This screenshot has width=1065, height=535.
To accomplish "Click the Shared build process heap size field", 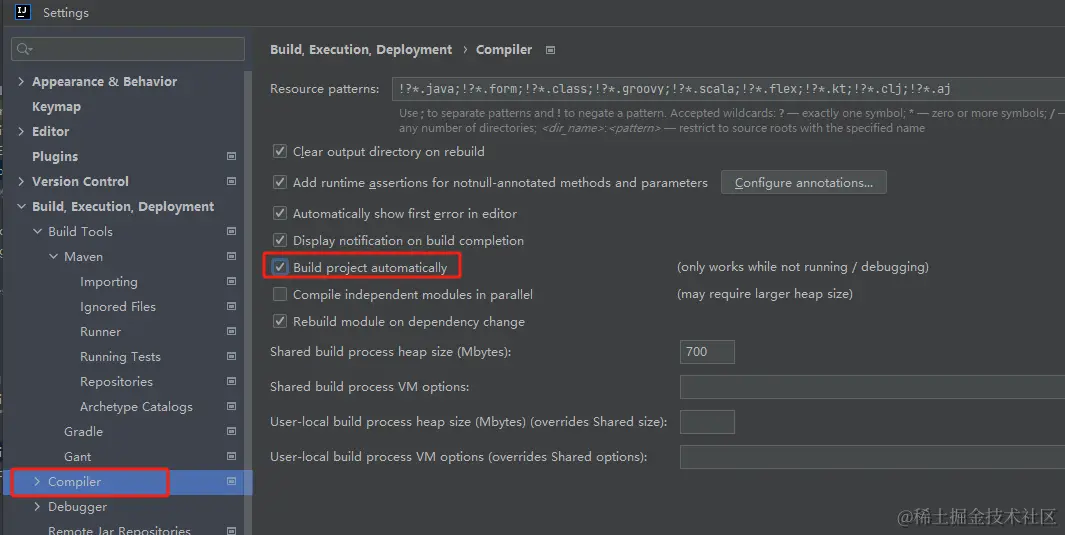I will coord(707,352).
